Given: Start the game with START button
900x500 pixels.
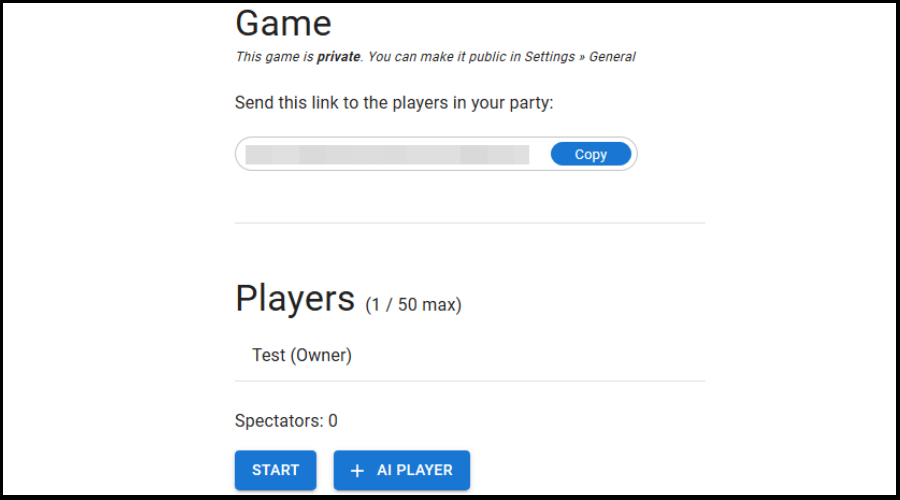Looking at the screenshot, I should tap(275, 470).
